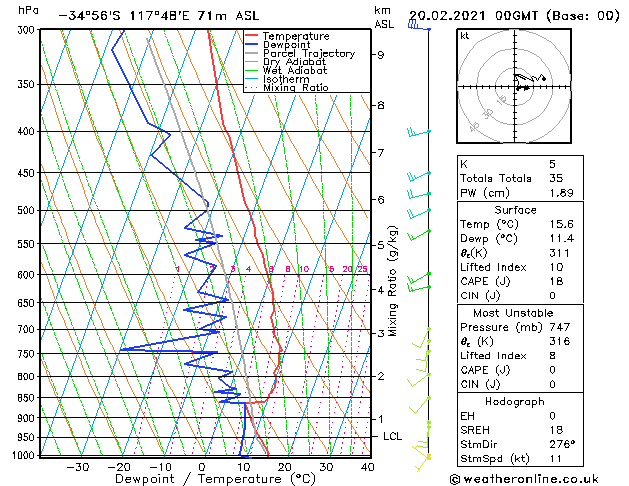The height and width of the screenshot is (486, 629).
Task: Click the wind barb at 450 hPa
Action: point(419,176)
